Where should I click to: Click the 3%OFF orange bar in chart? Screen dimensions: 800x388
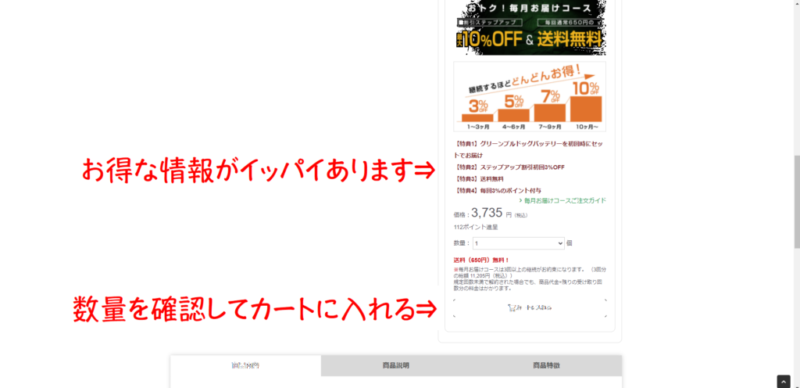[x=478, y=117]
